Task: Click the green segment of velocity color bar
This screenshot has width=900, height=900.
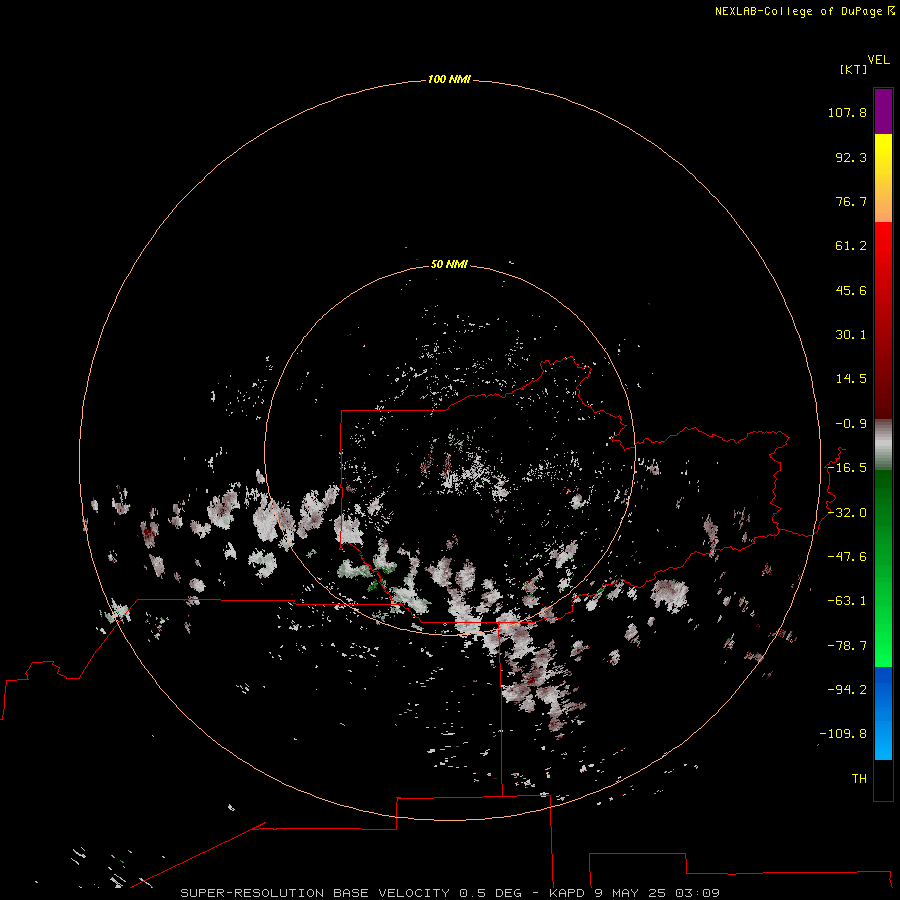Action: (883, 568)
